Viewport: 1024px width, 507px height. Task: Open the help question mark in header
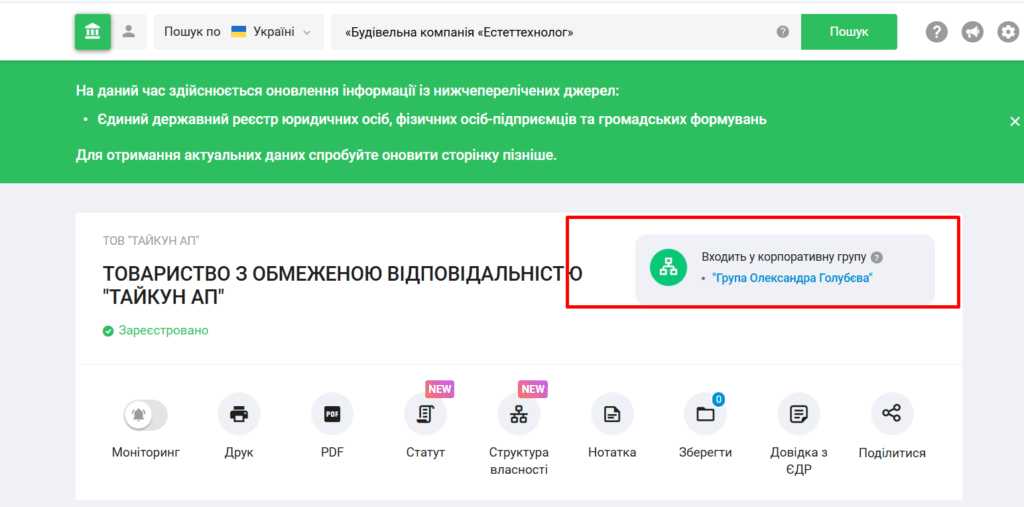(x=936, y=32)
